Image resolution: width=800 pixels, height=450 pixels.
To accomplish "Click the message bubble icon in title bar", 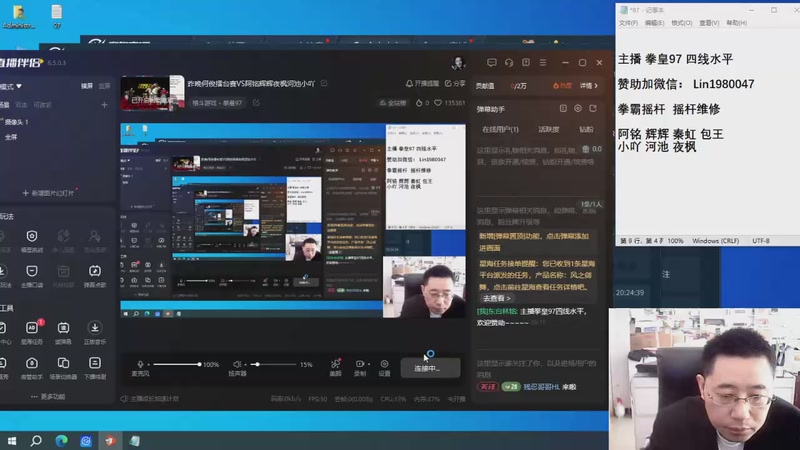I will (x=491, y=62).
